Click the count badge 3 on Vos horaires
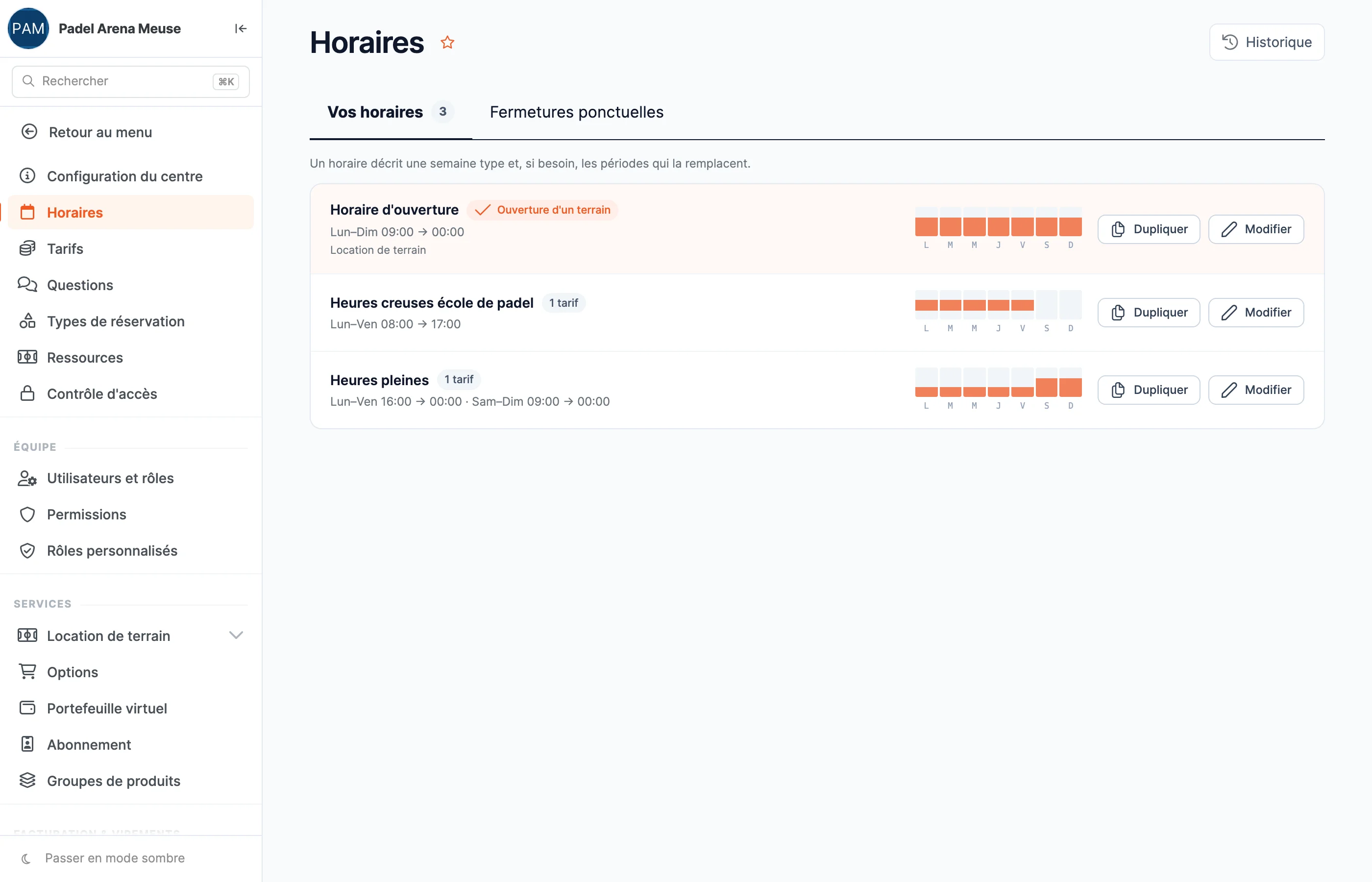 click(442, 111)
